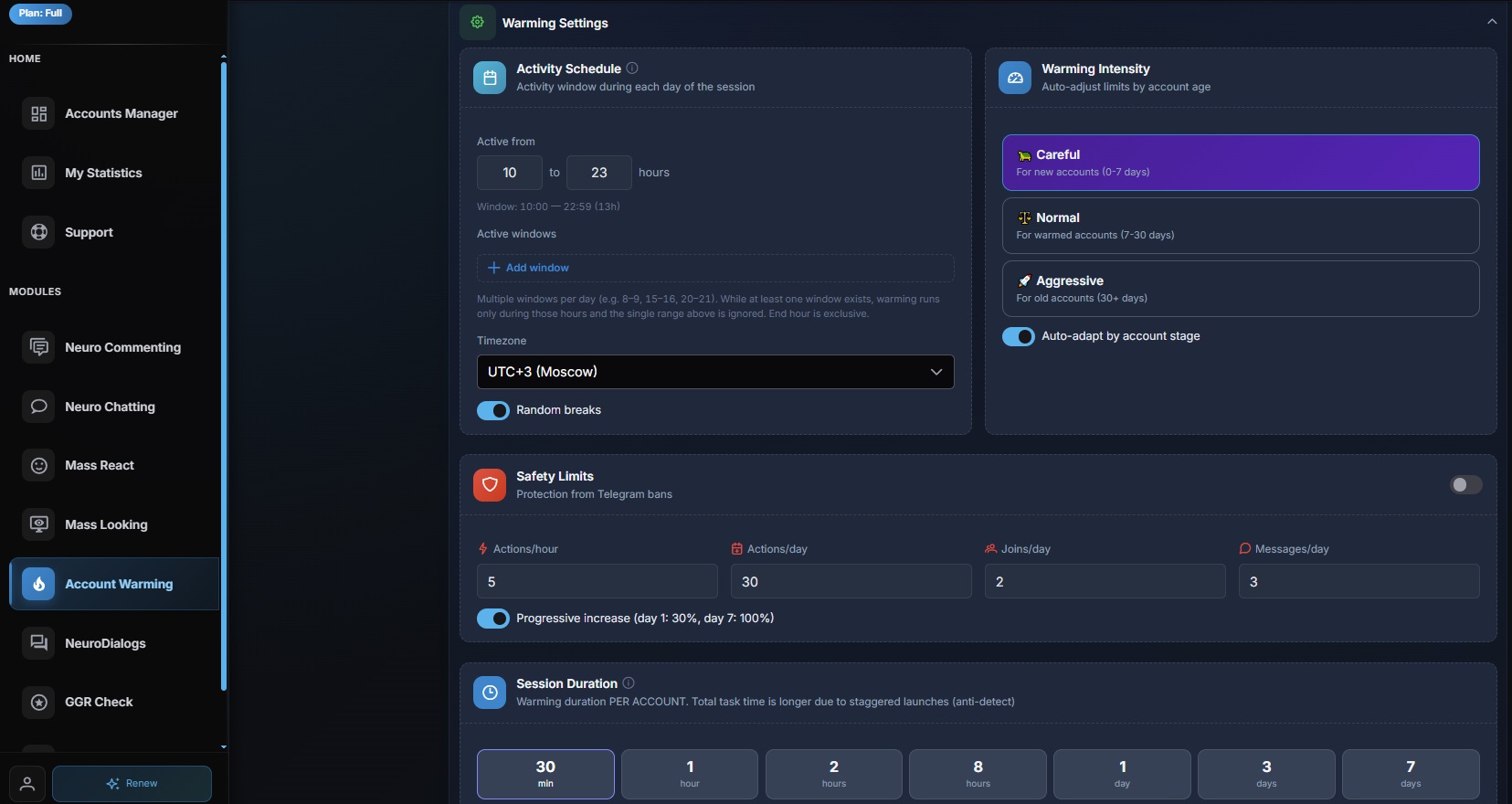Click the Renew button

[x=132, y=784]
